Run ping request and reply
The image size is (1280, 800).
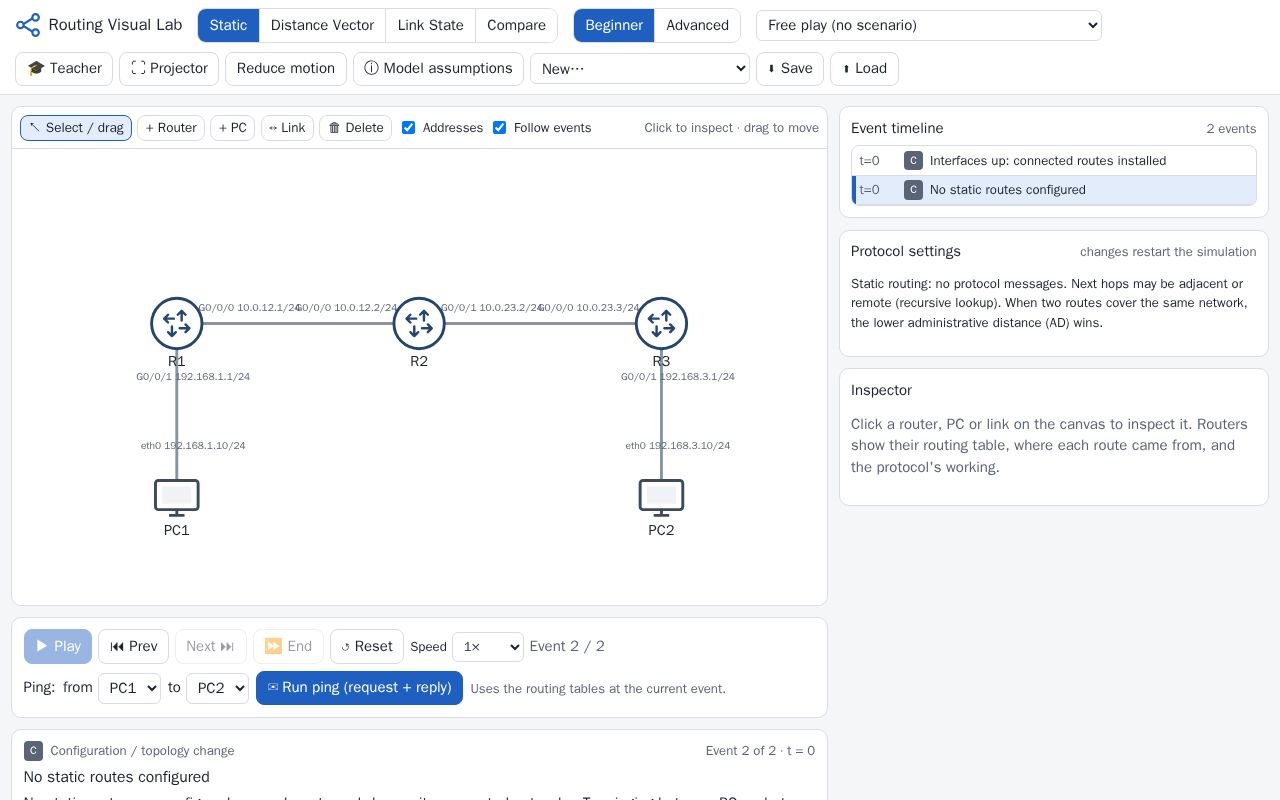(359, 688)
